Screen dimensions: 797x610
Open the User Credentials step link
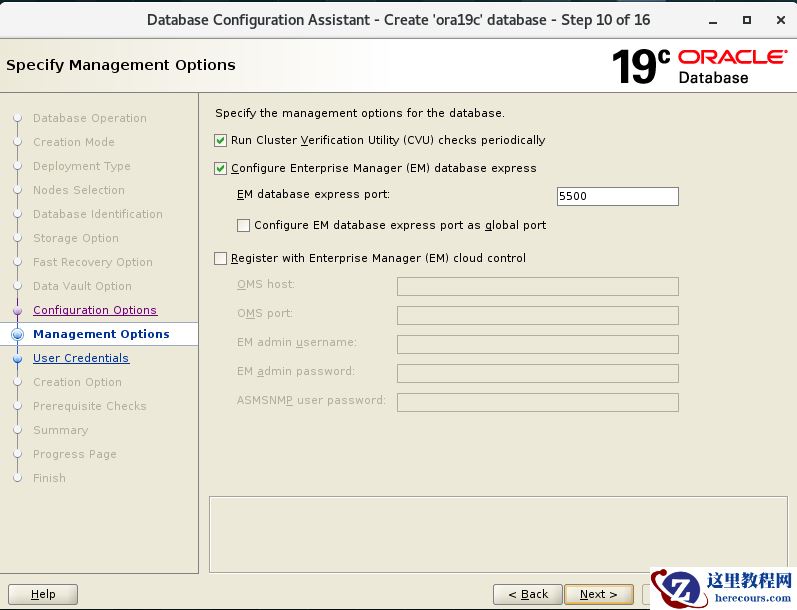81,358
